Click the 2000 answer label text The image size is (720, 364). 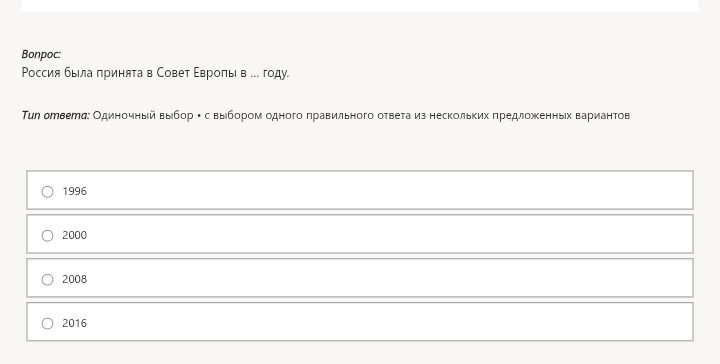(x=74, y=235)
